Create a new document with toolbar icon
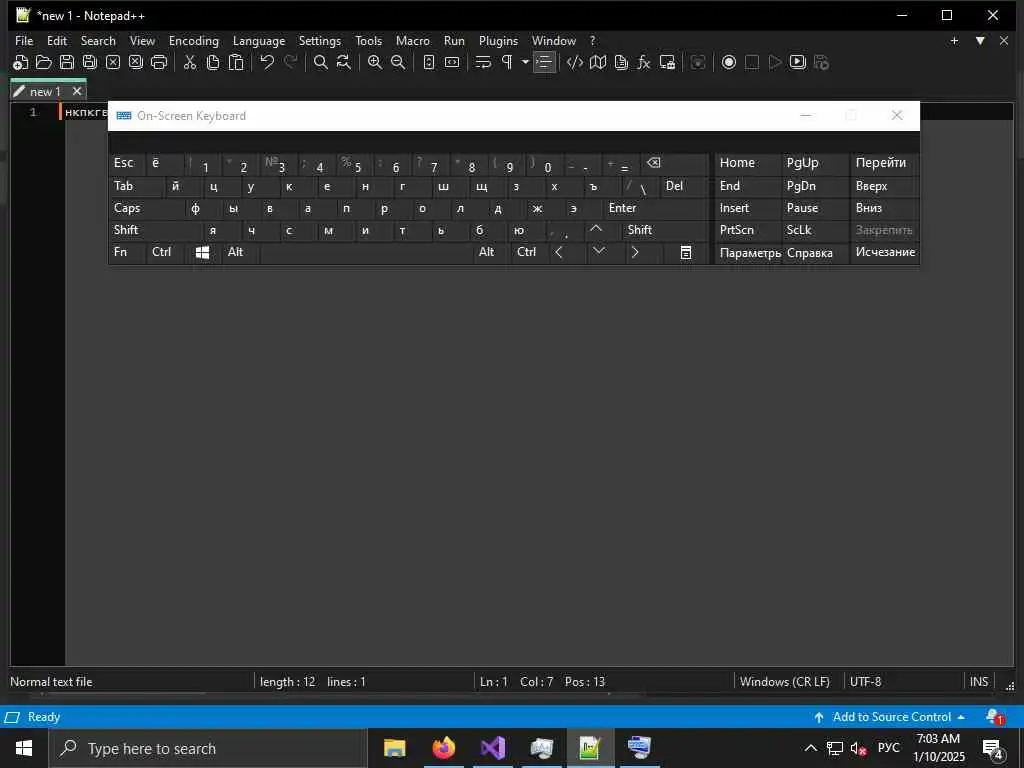This screenshot has width=1024, height=768. 20,63
